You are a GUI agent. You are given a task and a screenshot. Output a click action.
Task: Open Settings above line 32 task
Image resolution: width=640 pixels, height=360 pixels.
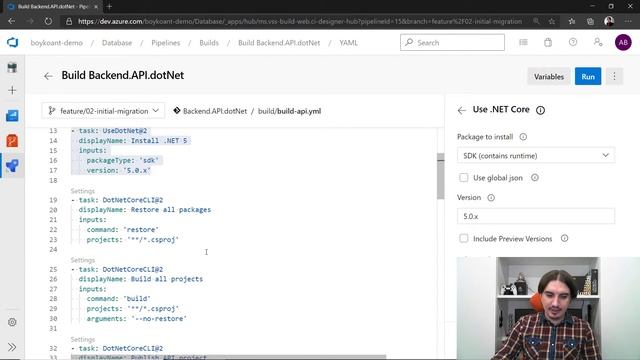click(82, 339)
